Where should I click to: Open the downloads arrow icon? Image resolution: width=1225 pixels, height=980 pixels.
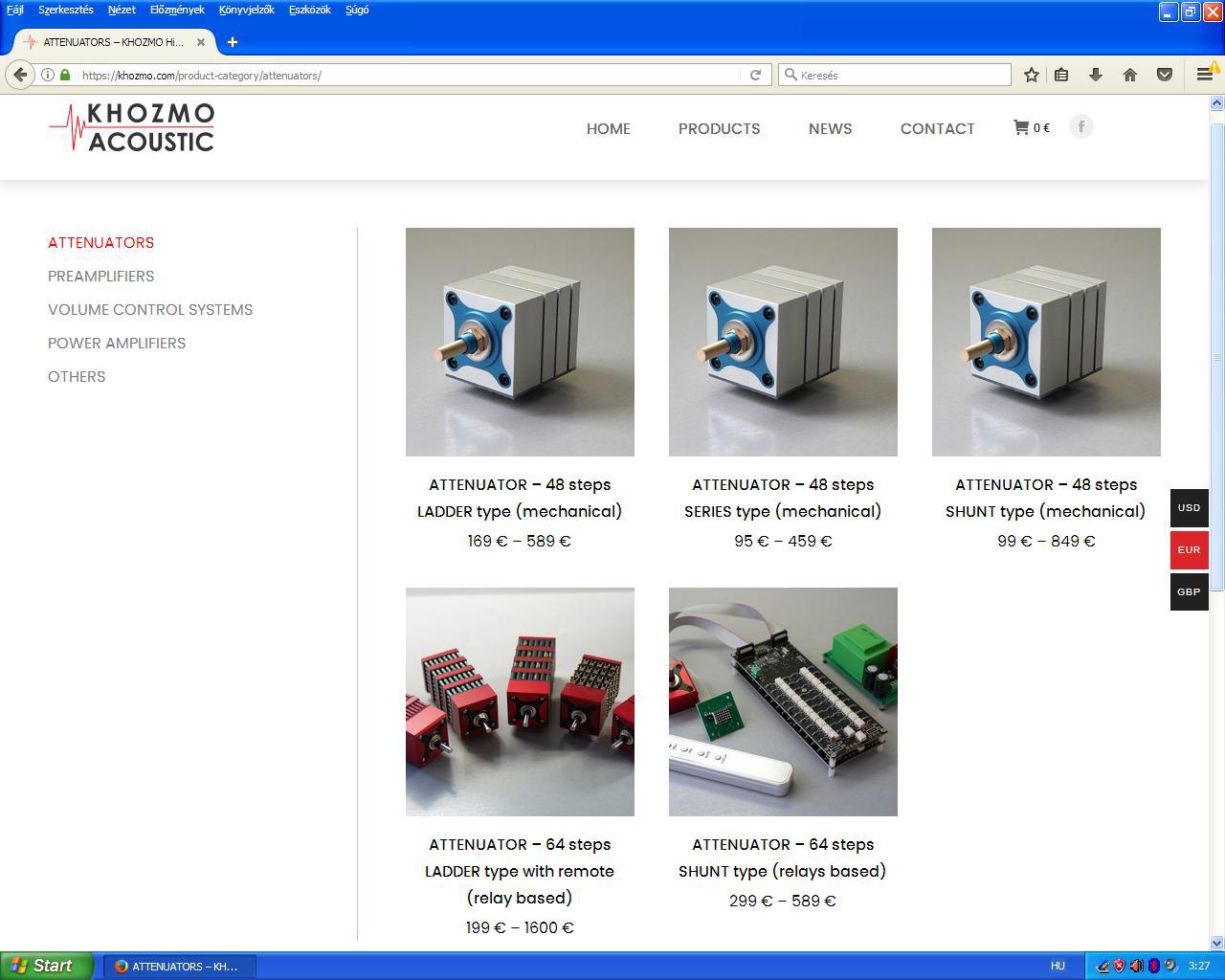click(x=1096, y=75)
